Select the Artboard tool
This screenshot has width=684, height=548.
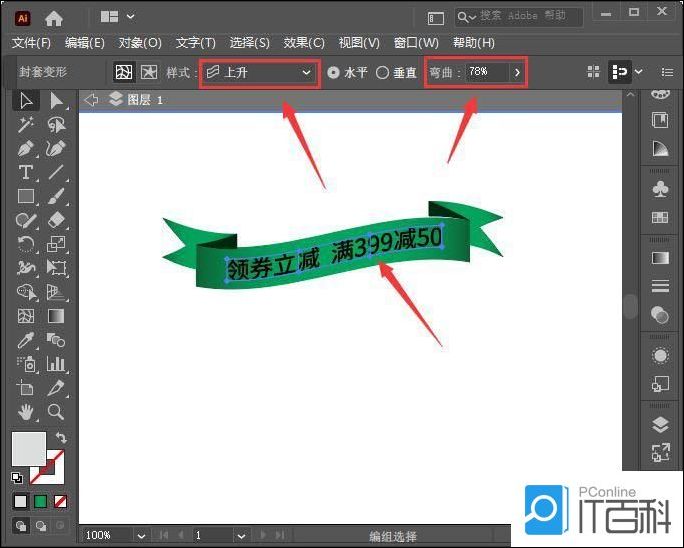tap(26, 387)
